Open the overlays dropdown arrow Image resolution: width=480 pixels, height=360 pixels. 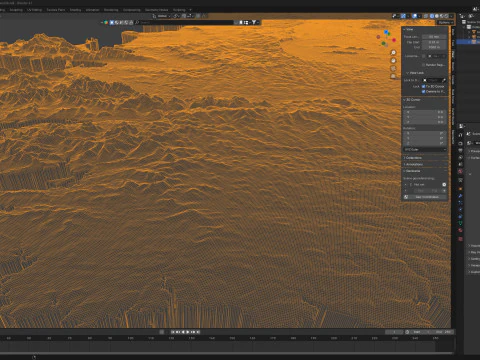[420, 16]
